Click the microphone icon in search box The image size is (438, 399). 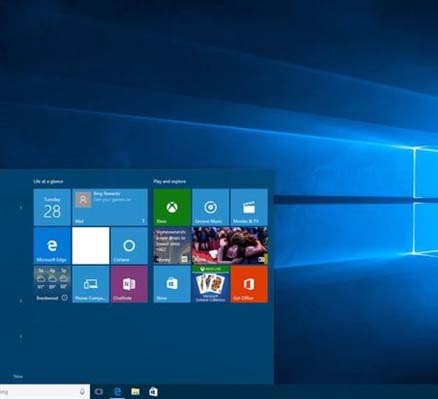82,392
